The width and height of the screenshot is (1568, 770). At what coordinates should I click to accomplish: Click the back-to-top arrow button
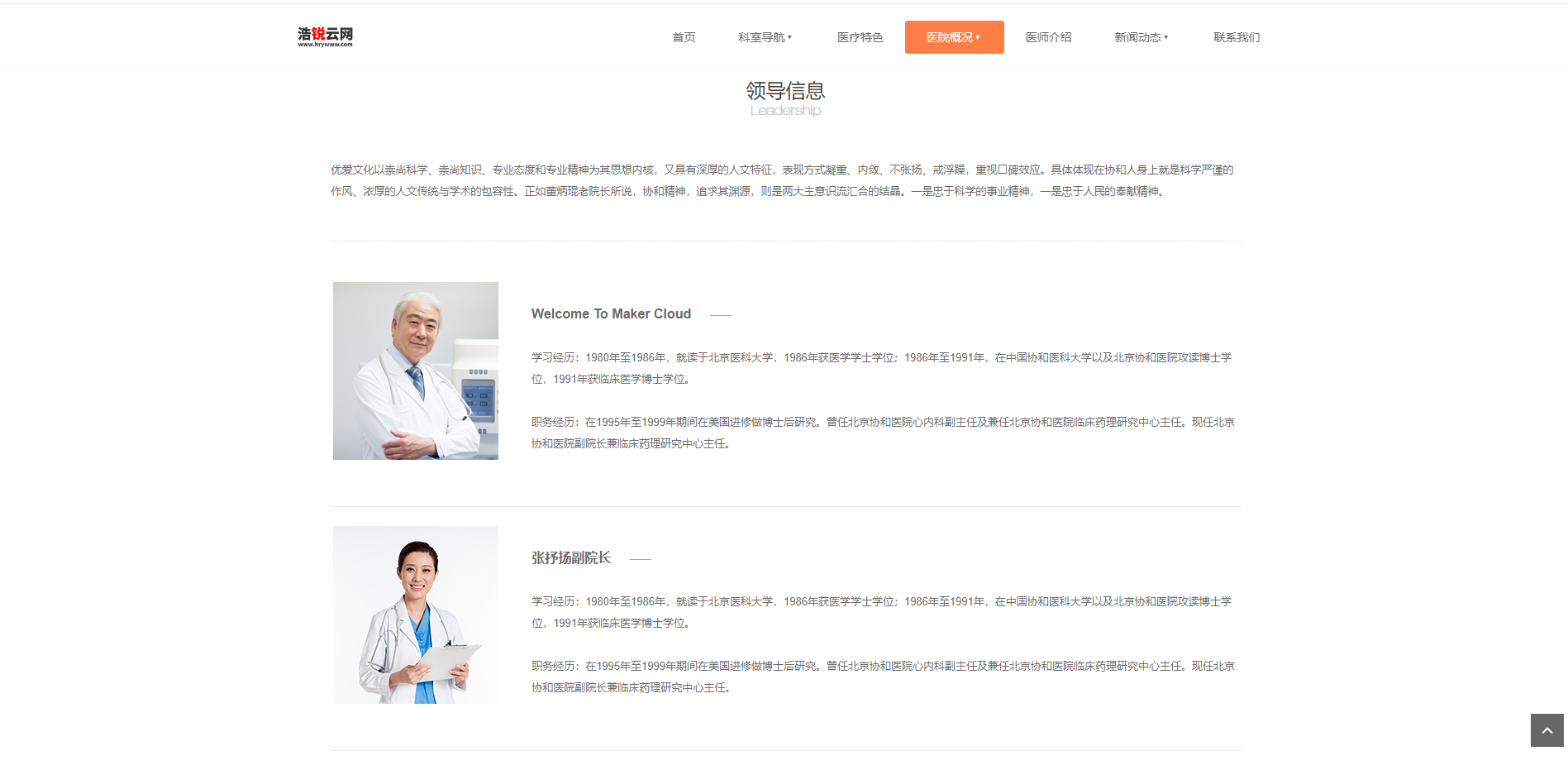point(1547,730)
